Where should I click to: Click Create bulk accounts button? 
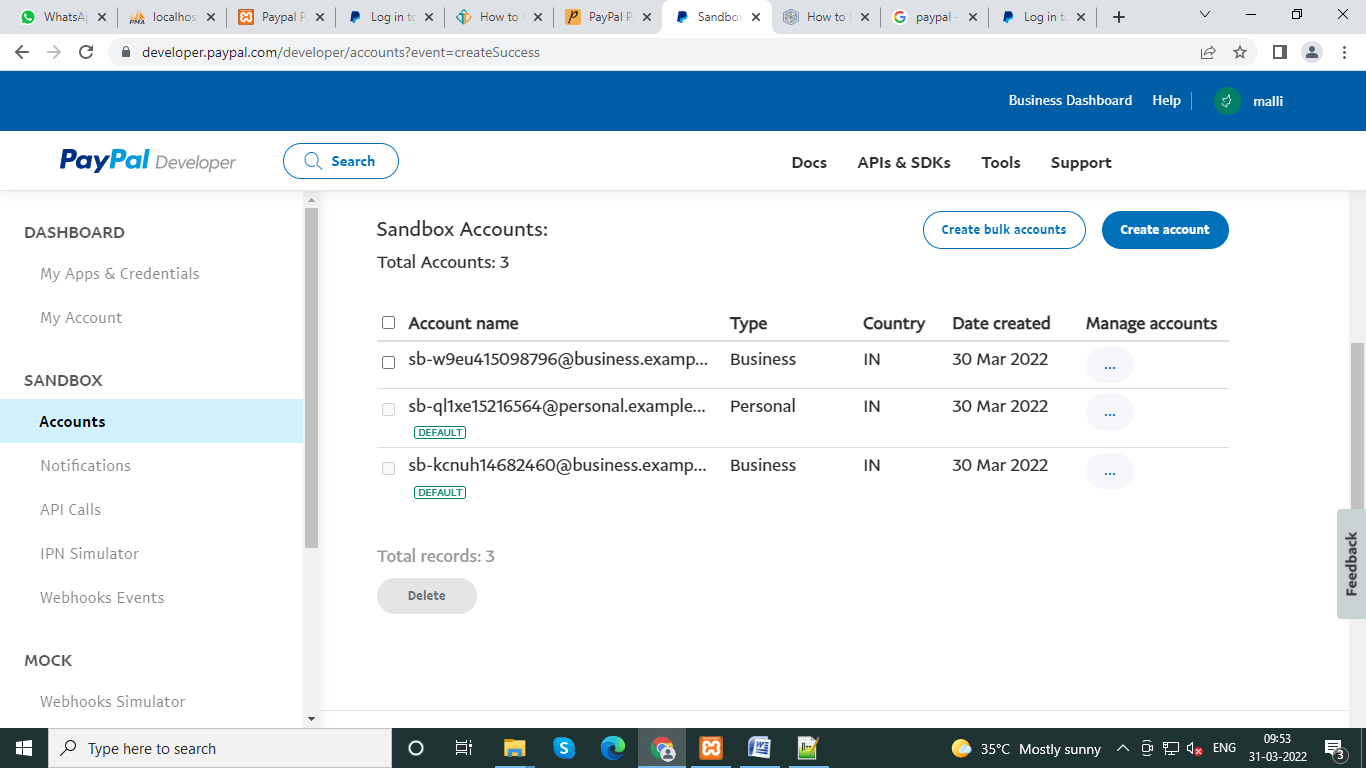1003,230
